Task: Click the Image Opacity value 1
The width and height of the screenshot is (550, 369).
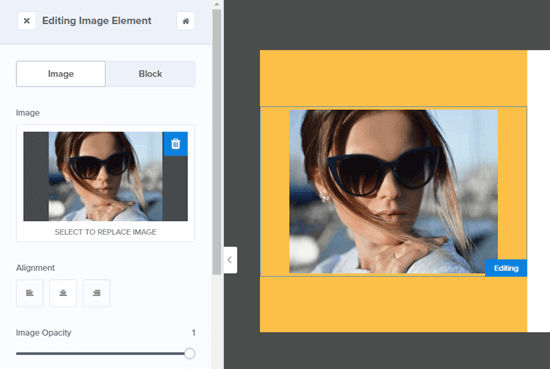Action: 193,333
